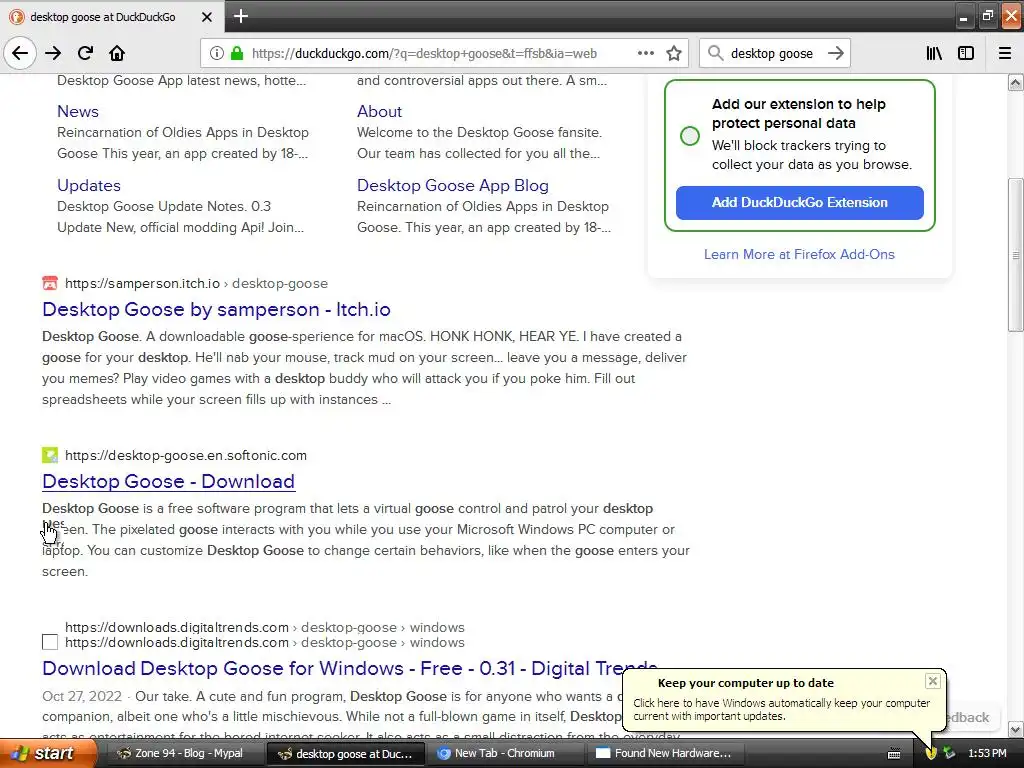Image resolution: width=1024 pixels, height=768 pixels.
Task: Click the vertical scrollbar thumb
Action: click(1015, 255)
